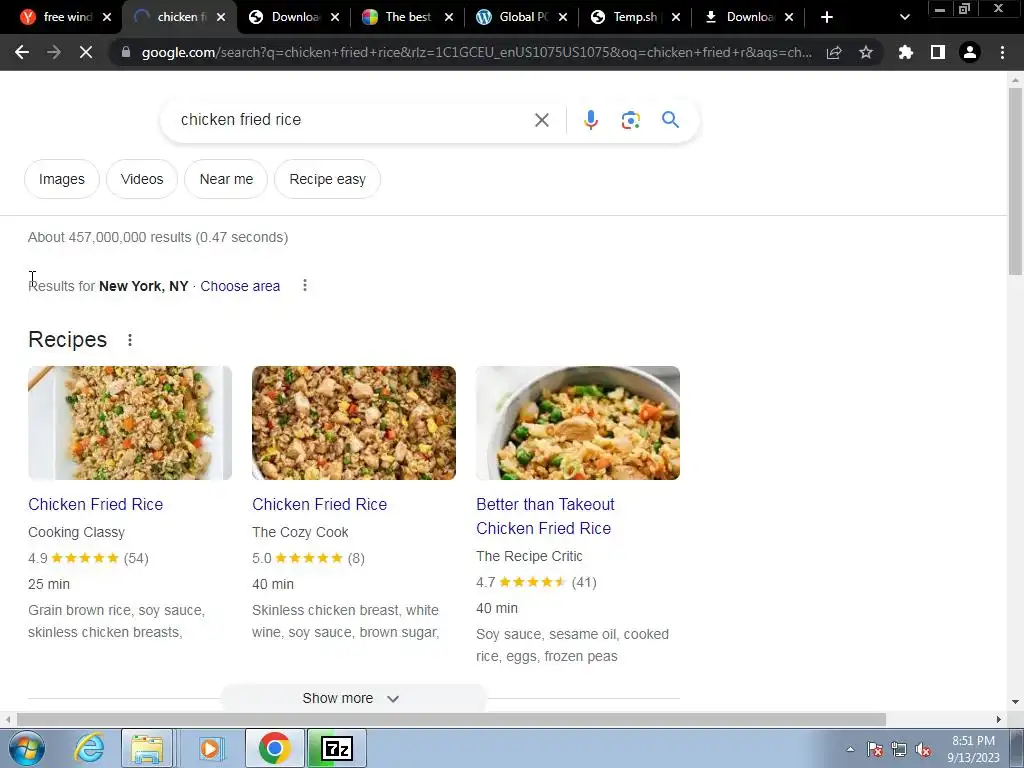Click the muted volume tray icon
1024x768 pixels.
[x=923, y=750]
